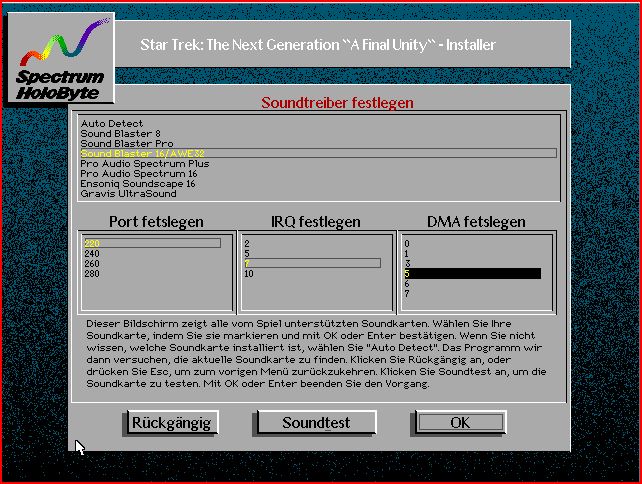Select DMA channel 1
Image resolution: width=642 pixels, height=484 pixels.
407,253
